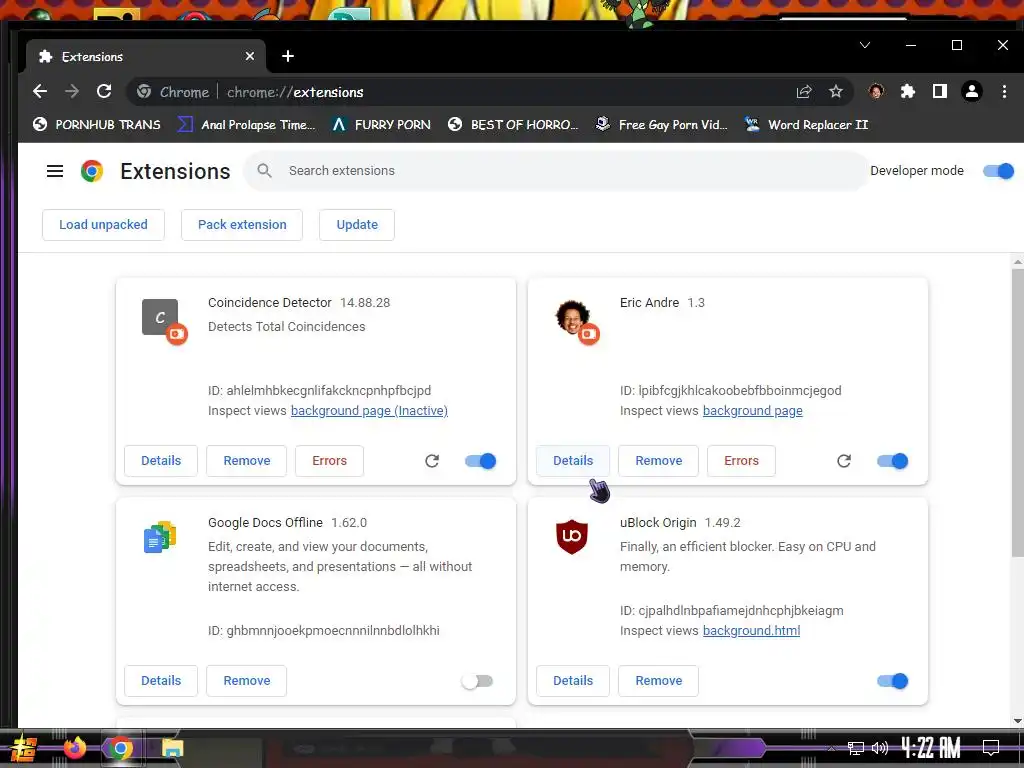The width and height of the screenshot is (1024, 768).
Task: Disable the Eric Andre extension toggle
Action: coord(893,461)
